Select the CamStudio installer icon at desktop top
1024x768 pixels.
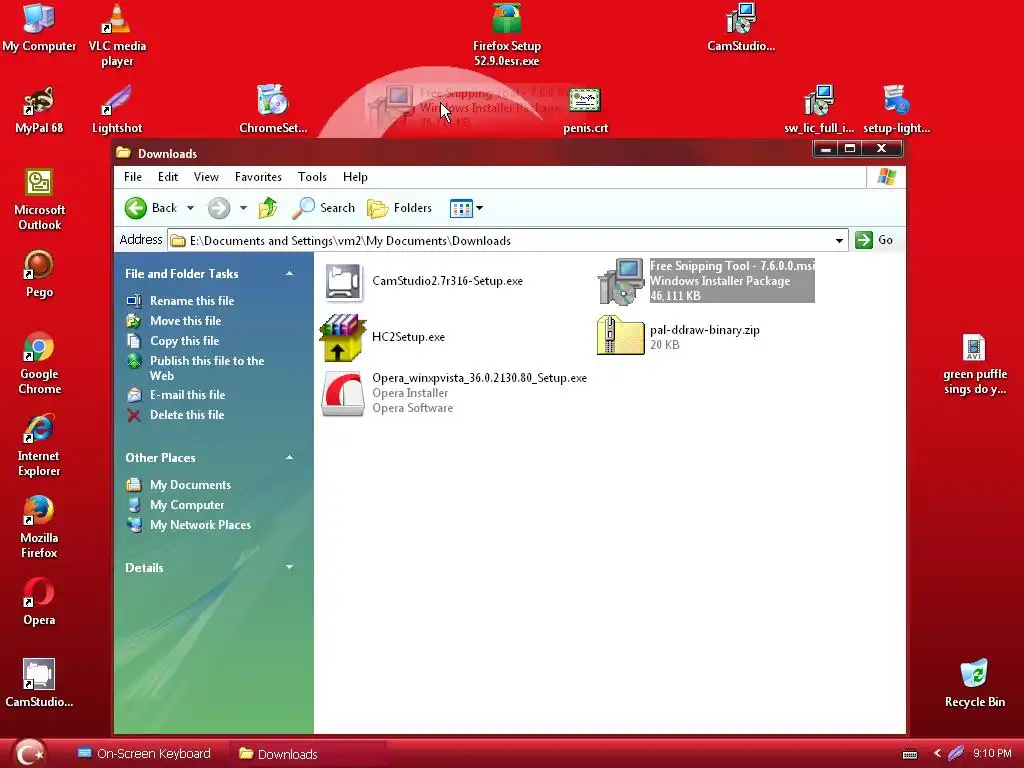pyautogui.click(x=741, y=27)
